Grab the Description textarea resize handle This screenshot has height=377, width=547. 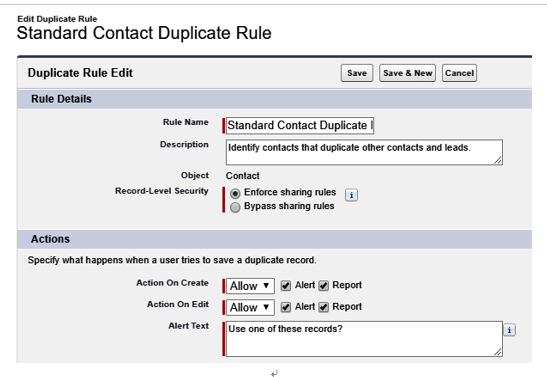(x=498, y=160)
